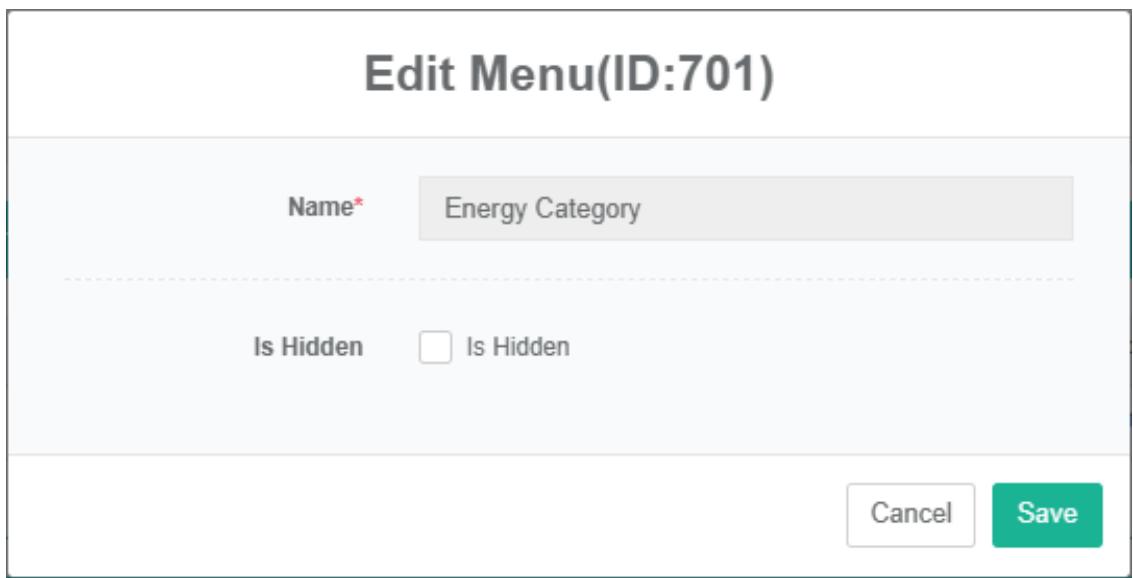The image size is (1133, 578).
Task: Click the dashed separator below the Name row
Action: coord(568,279)
